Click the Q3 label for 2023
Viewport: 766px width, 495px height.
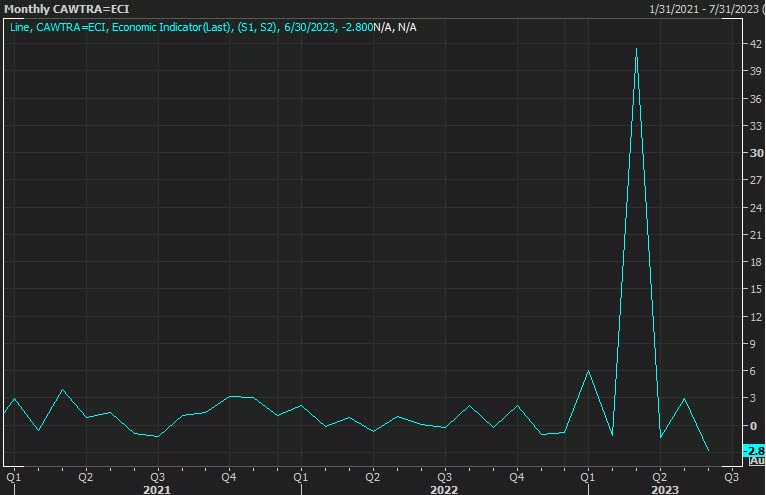click(731, 477)
